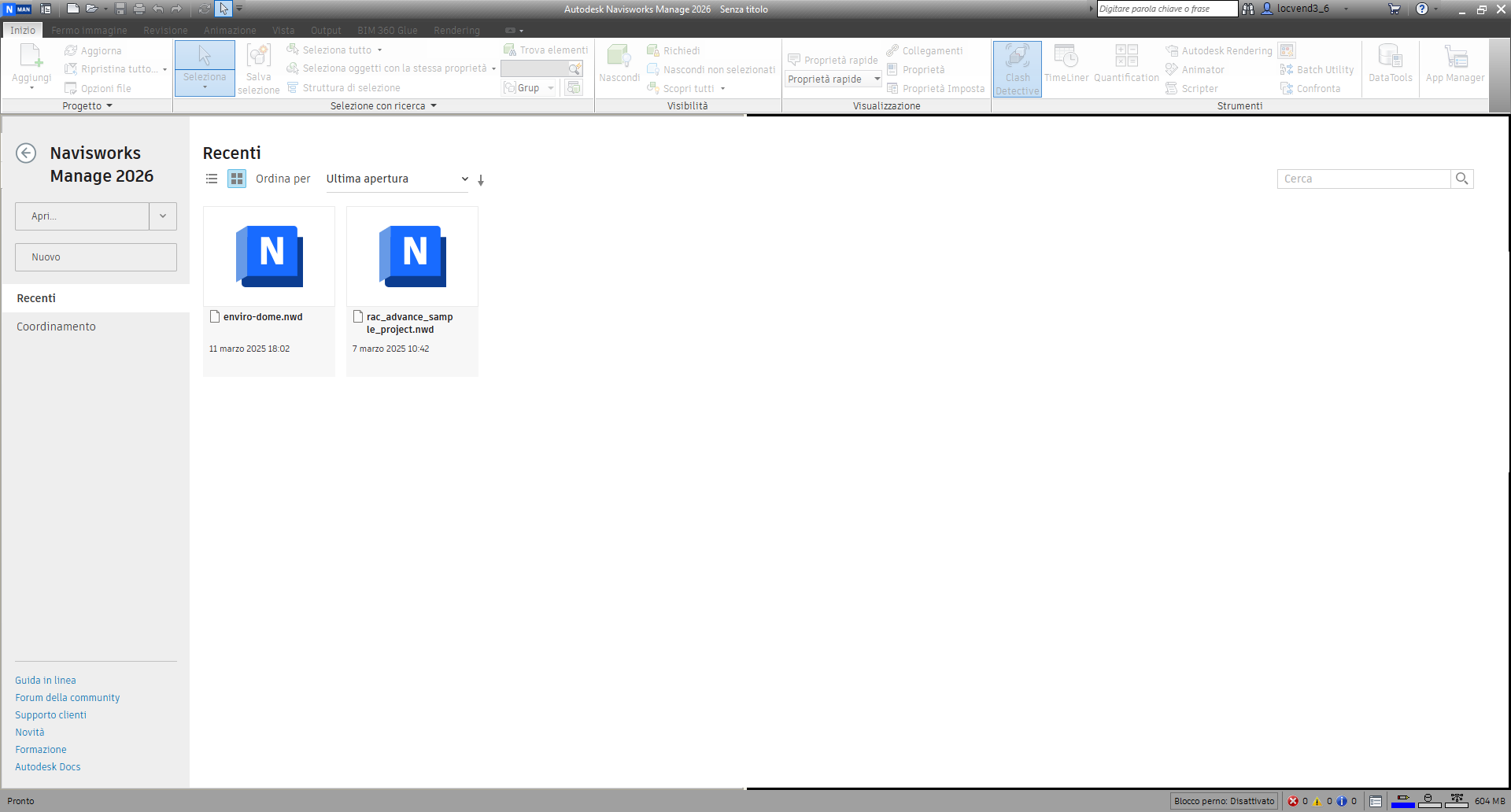1511x812 pixels.
Task: Click the binoculars search icon
Action: click(1248, 9)
